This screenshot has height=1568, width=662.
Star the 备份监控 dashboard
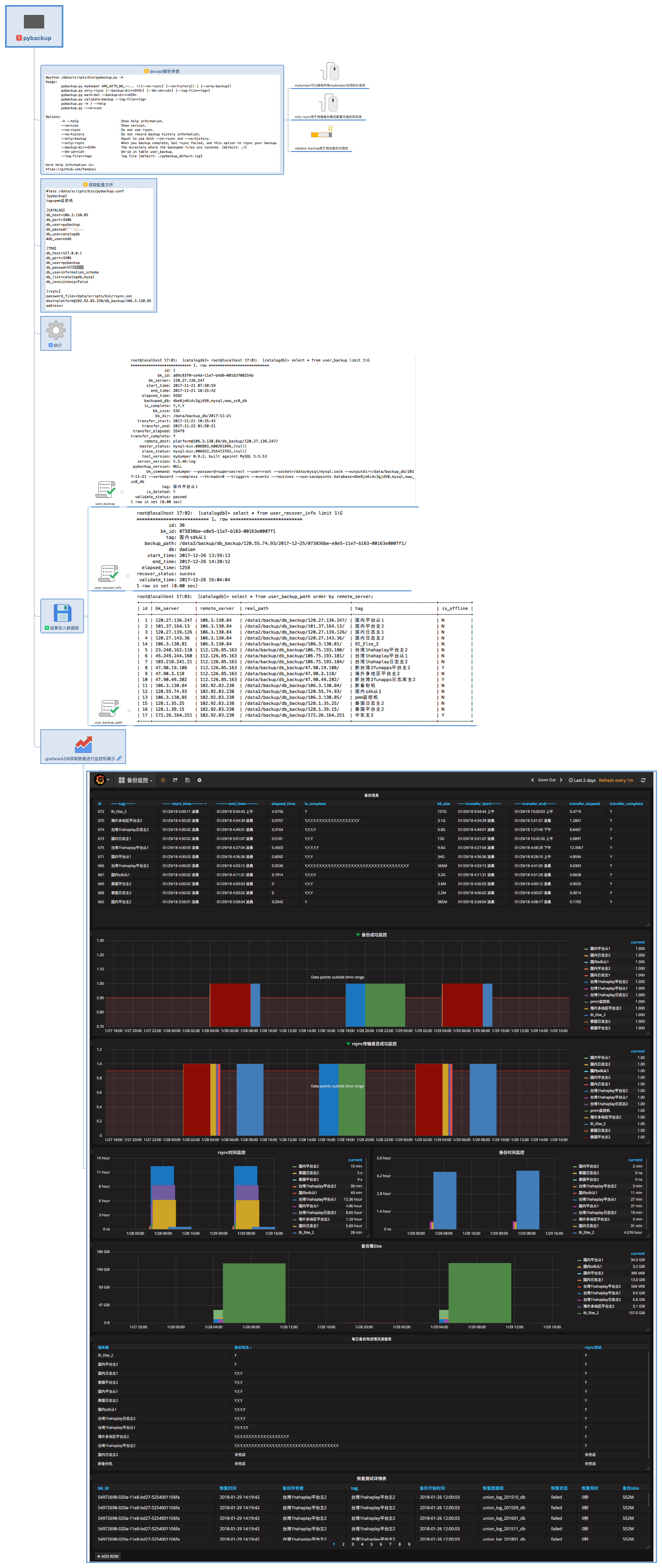pyautogui.click(x=163, y=780)
